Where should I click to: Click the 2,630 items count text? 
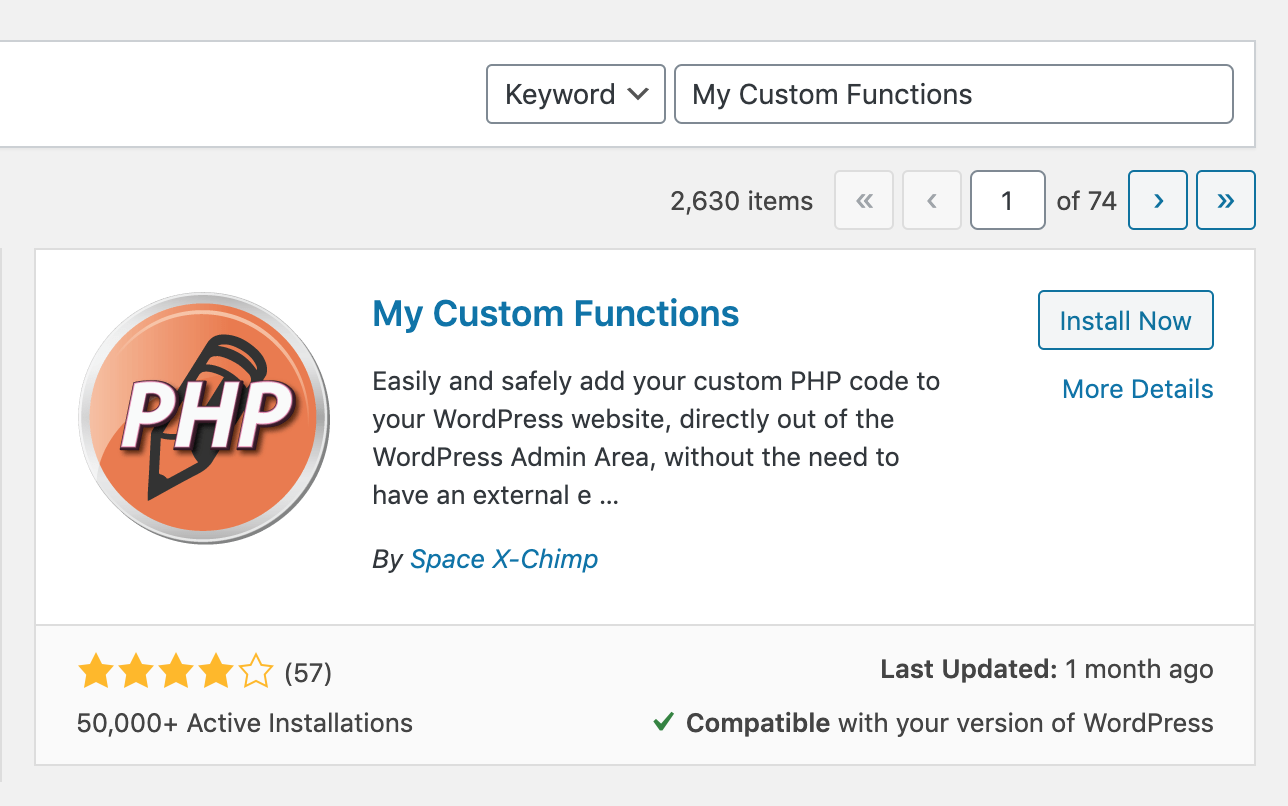click(741, 201)
